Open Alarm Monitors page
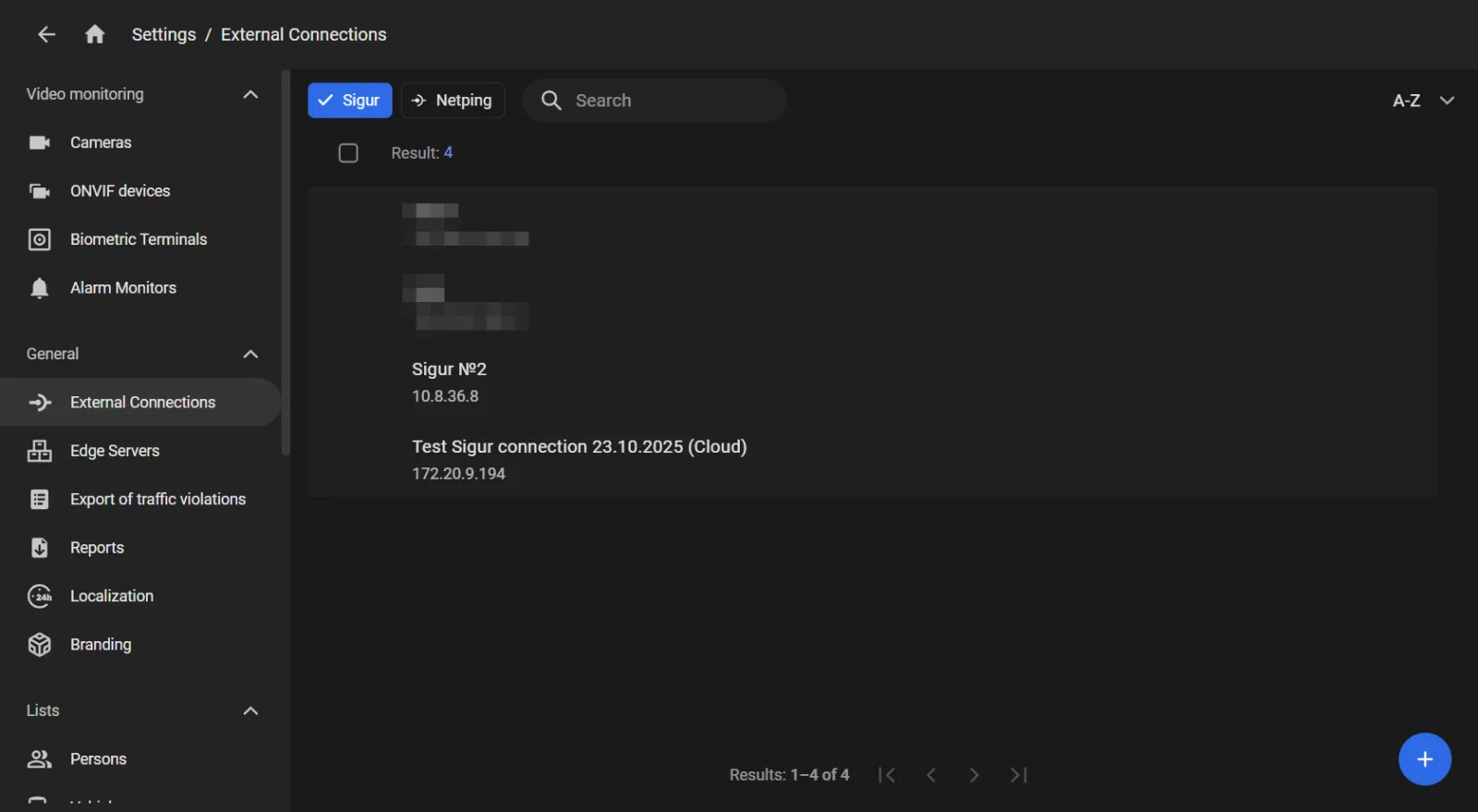 tap(123, 288)
